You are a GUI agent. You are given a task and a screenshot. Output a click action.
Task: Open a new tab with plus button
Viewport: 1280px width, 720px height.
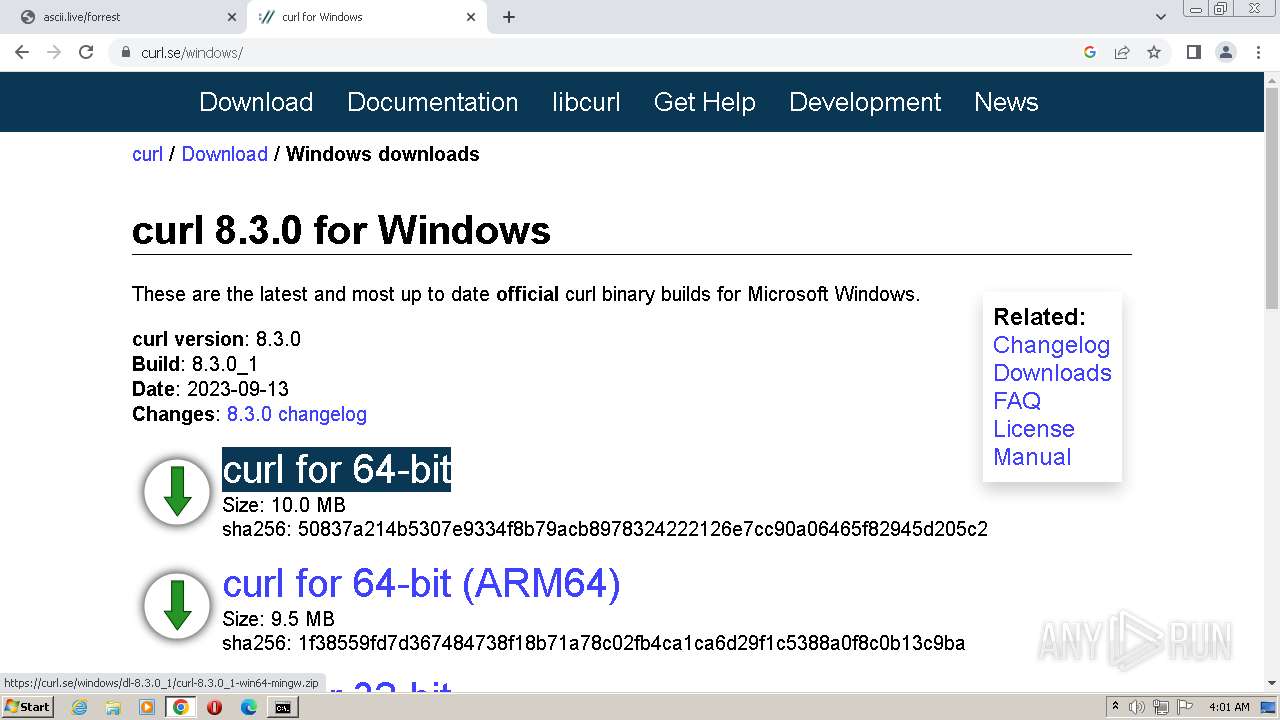[509, 17]
